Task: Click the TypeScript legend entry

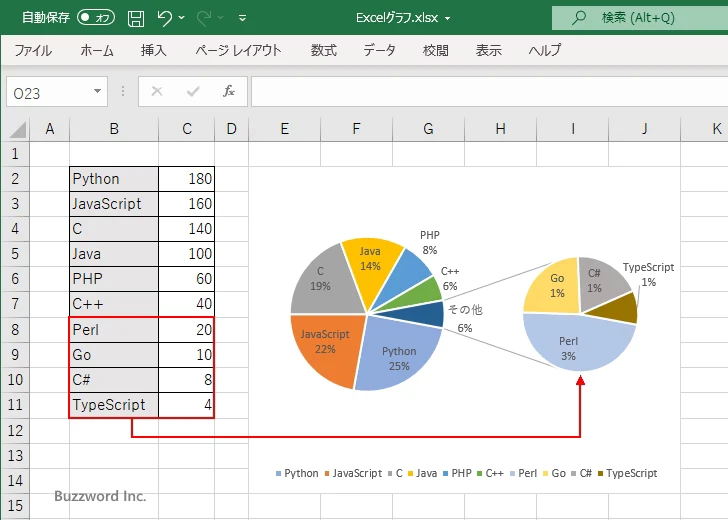Action: 627,473
